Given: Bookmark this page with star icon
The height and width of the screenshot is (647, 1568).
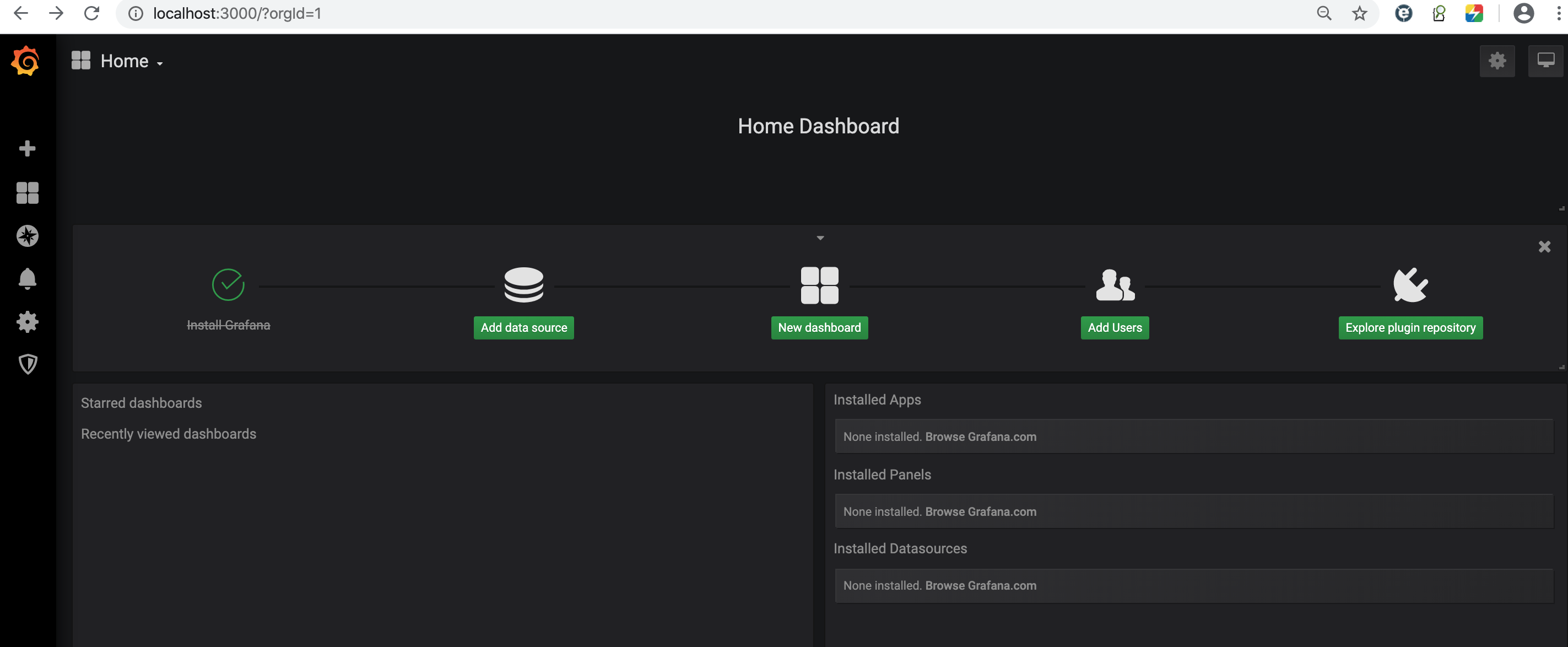Looking at the screenshot, I should [x=1359, y=13].
